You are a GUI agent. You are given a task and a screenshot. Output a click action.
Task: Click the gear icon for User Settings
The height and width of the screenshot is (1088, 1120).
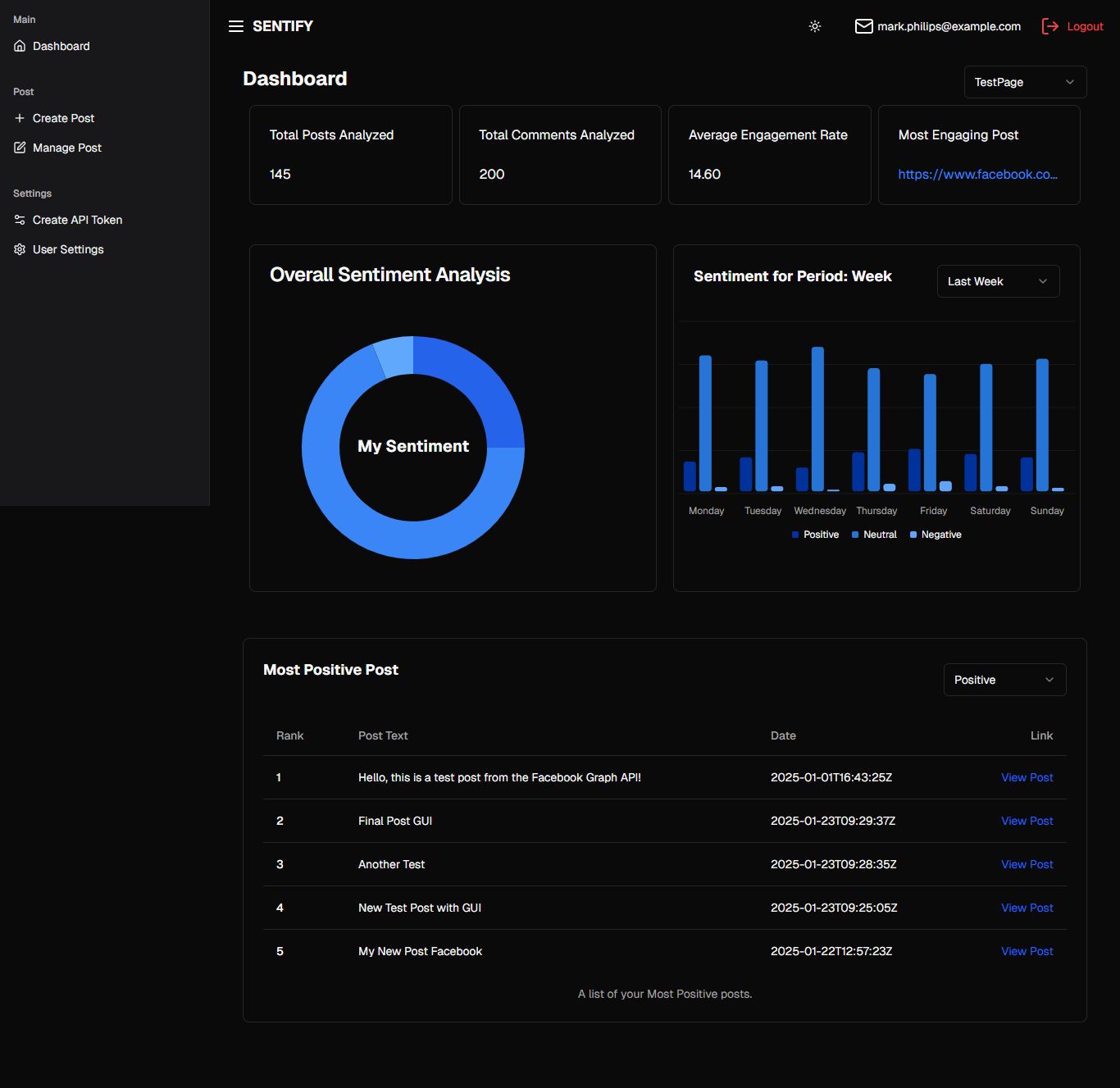coord(20,249)
